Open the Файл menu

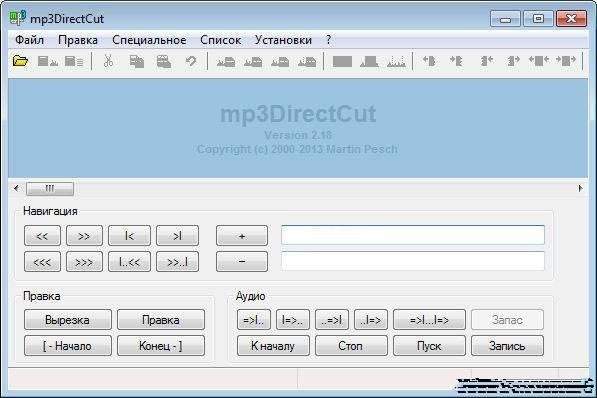(29, 40)
